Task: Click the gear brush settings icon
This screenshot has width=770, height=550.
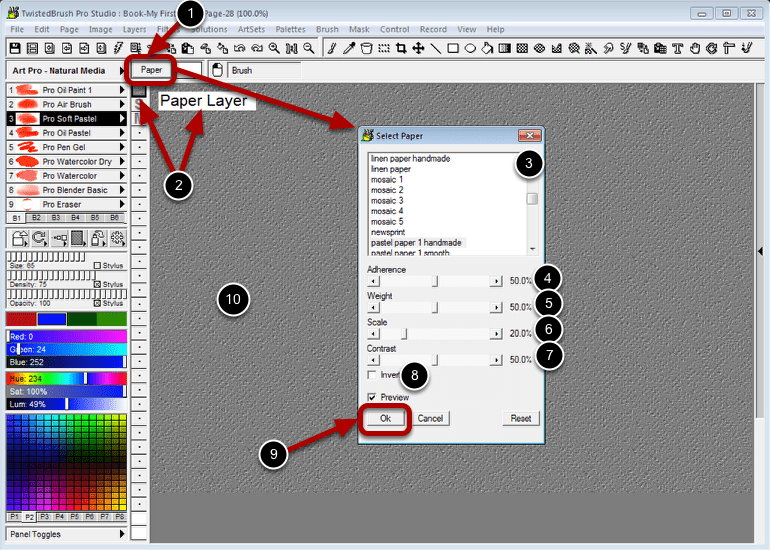Action: [117, 238]
